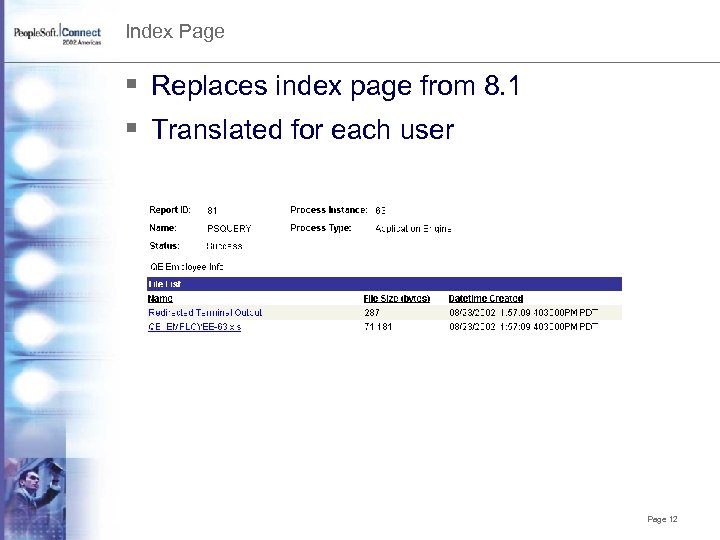The height and width of the screenshot is (540, 720).
Task: Select the Process Instance label
Action: (x=329, y=210)
